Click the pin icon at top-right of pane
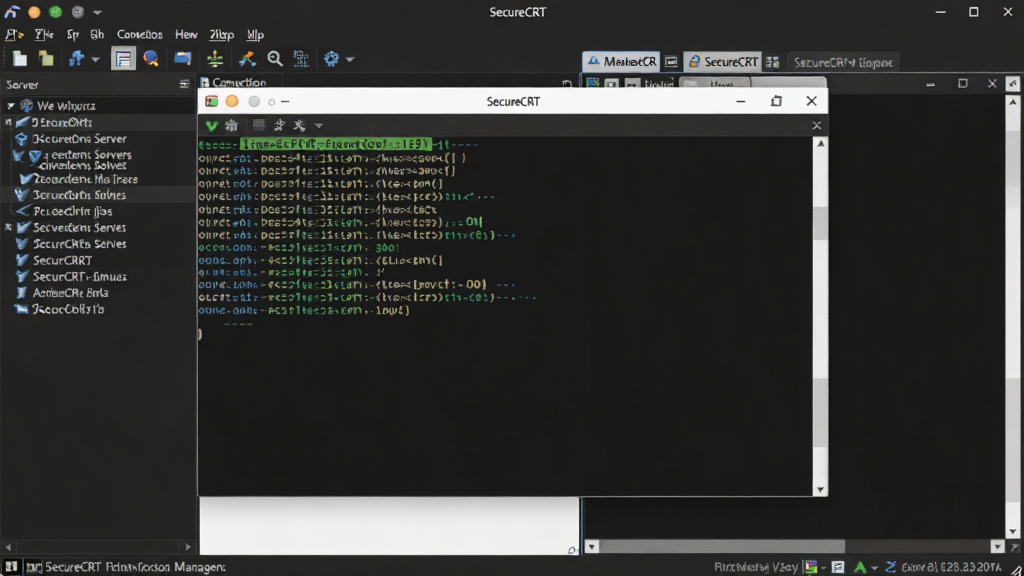 click(x=1013, y=84)
